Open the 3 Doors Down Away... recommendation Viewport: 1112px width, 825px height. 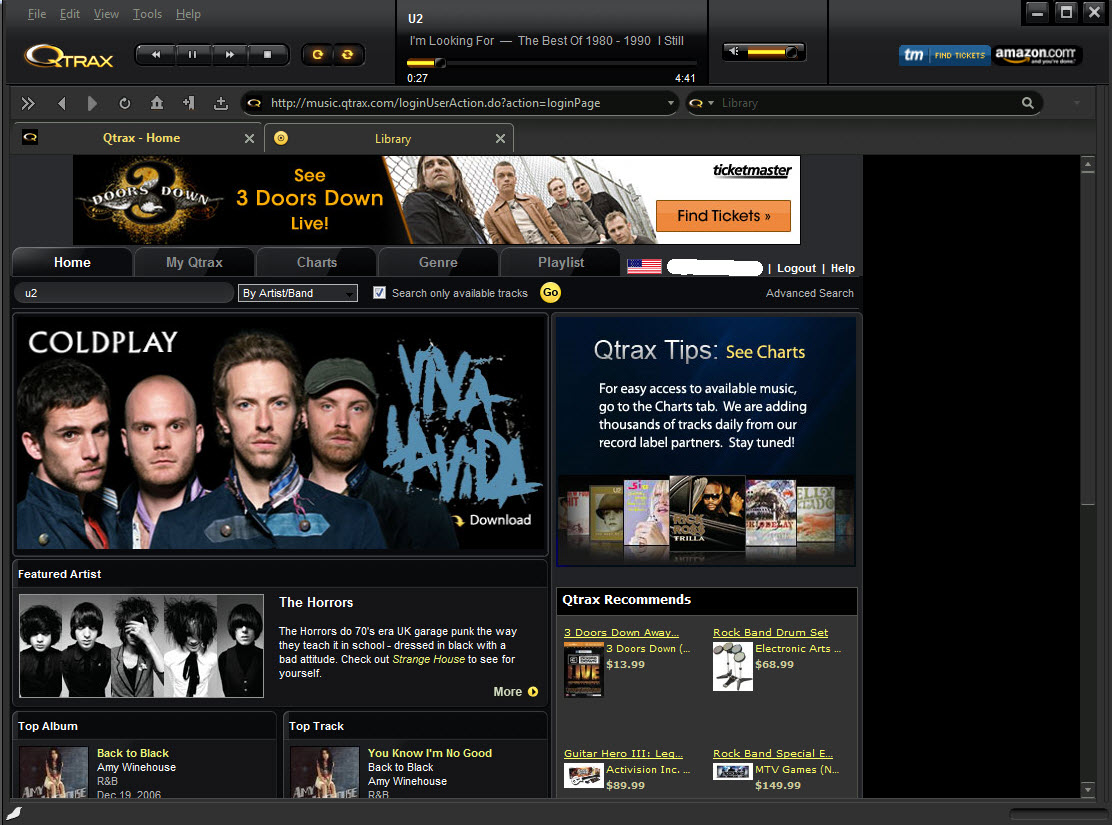[621, 633]
